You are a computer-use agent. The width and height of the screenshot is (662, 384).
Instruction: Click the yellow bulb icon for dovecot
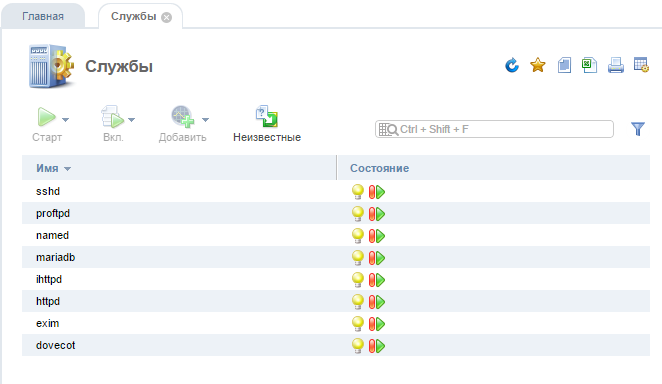358,345
